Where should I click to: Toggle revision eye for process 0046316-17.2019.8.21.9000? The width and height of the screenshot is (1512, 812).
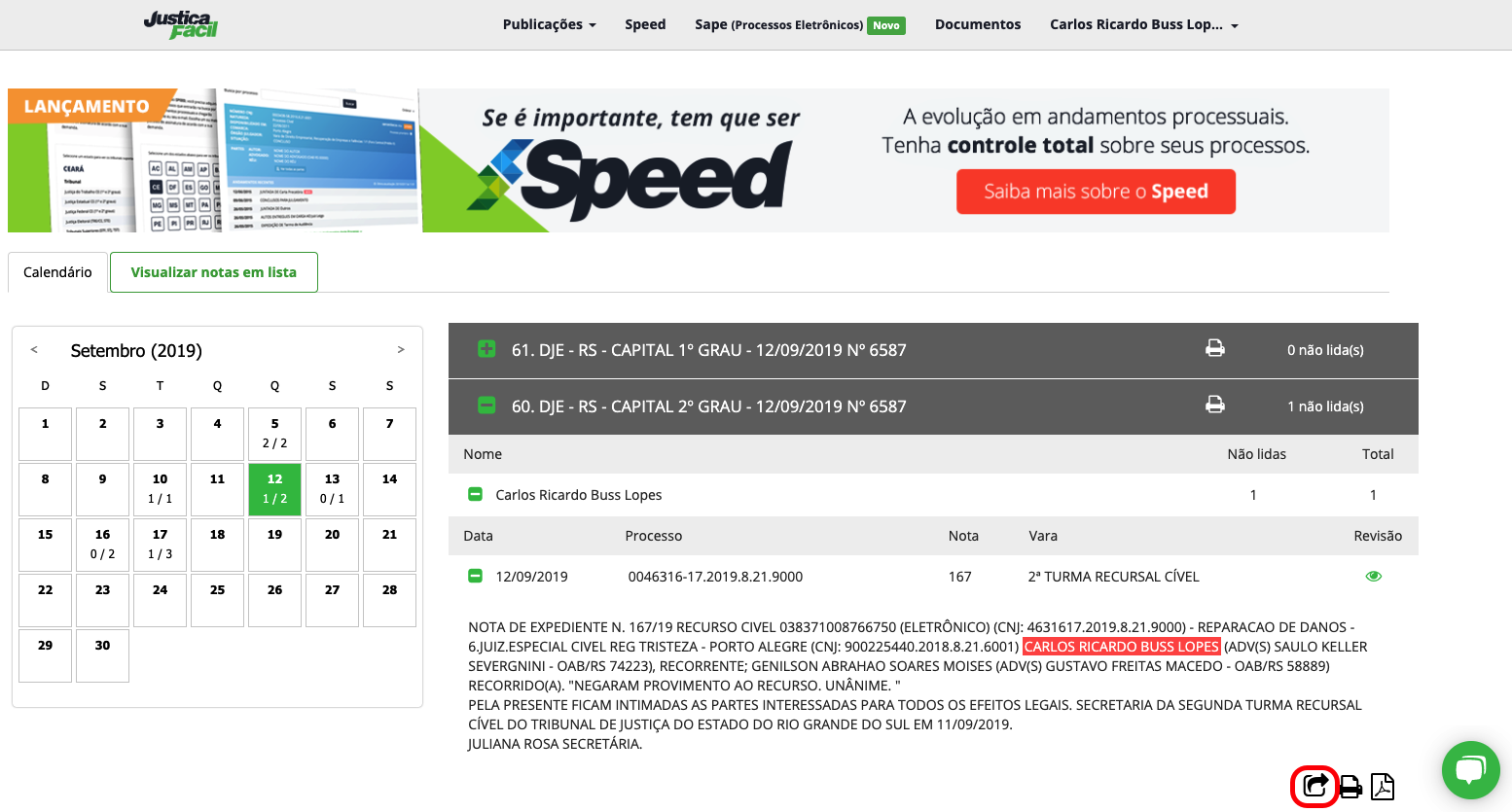(1374, 577)
